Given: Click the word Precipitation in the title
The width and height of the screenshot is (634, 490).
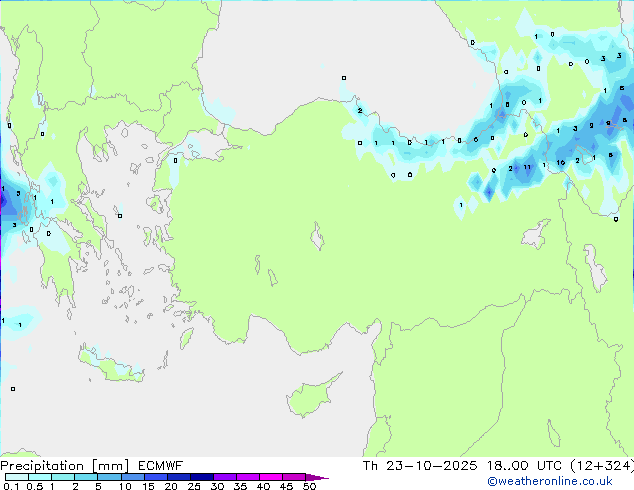Looking at the screenshot, I should point(42,466).
